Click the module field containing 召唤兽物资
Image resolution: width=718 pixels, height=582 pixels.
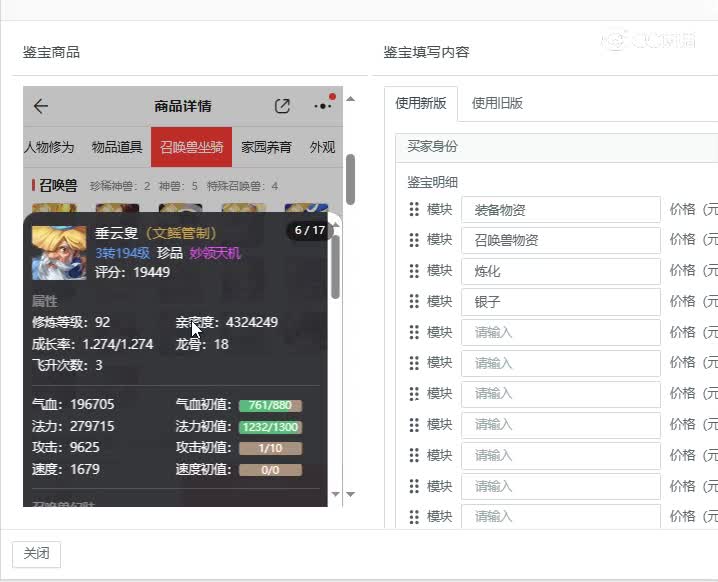(x=561, y=240)
